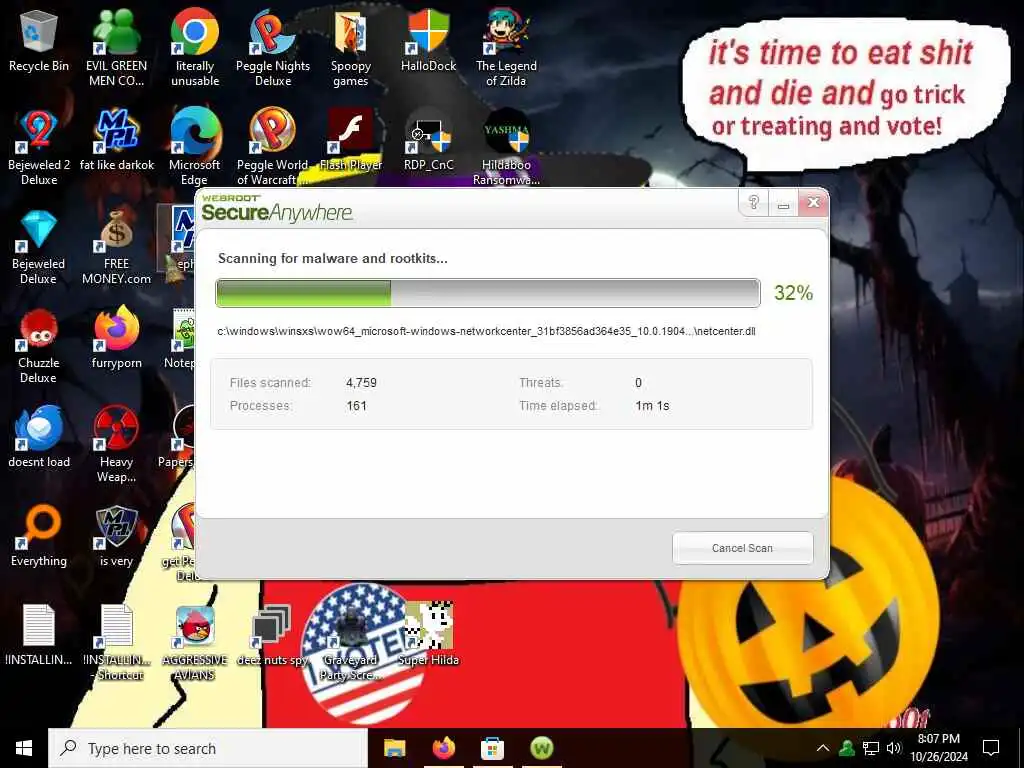Viewport: 1024px width, 768px height.
Task: Open the Spoopy games folder
Action: pos(351,47)
